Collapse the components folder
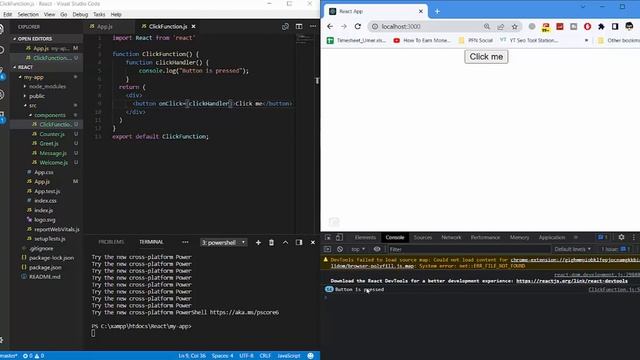This screenshot has height=360, width=640. click(49, 115)
